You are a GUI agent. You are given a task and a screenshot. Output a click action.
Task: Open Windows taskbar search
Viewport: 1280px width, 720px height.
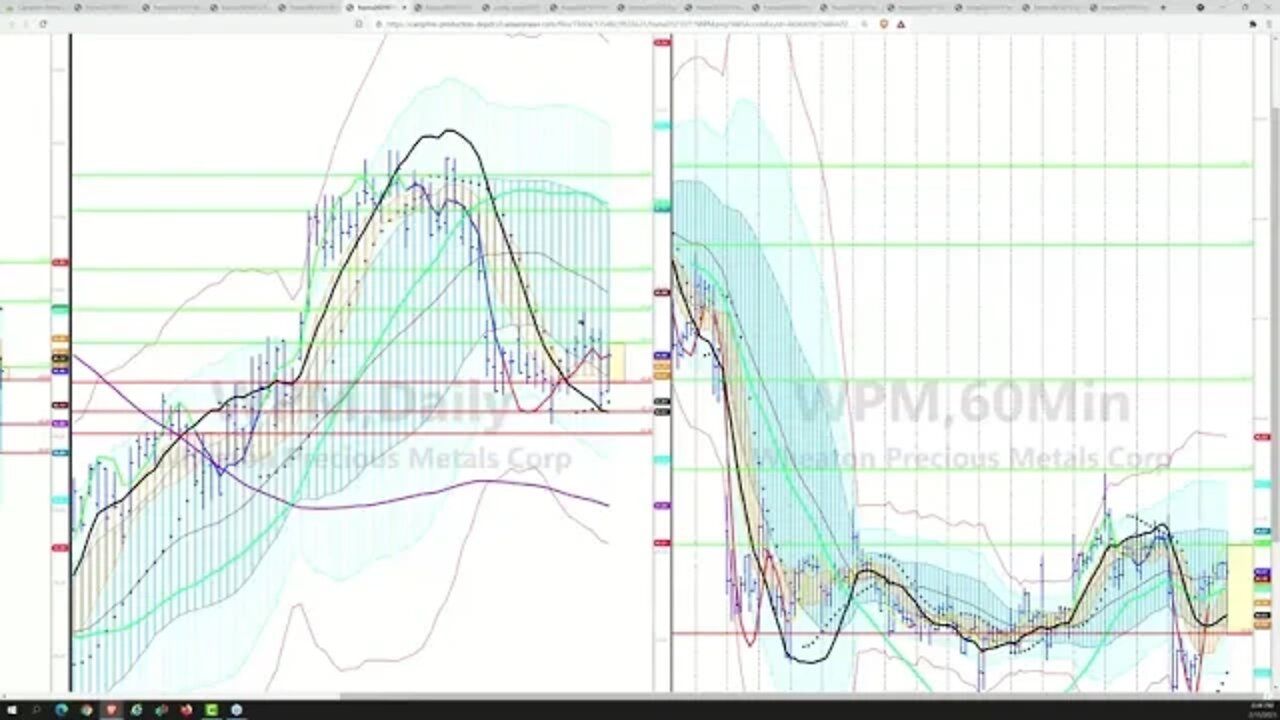tap(36, 710)
